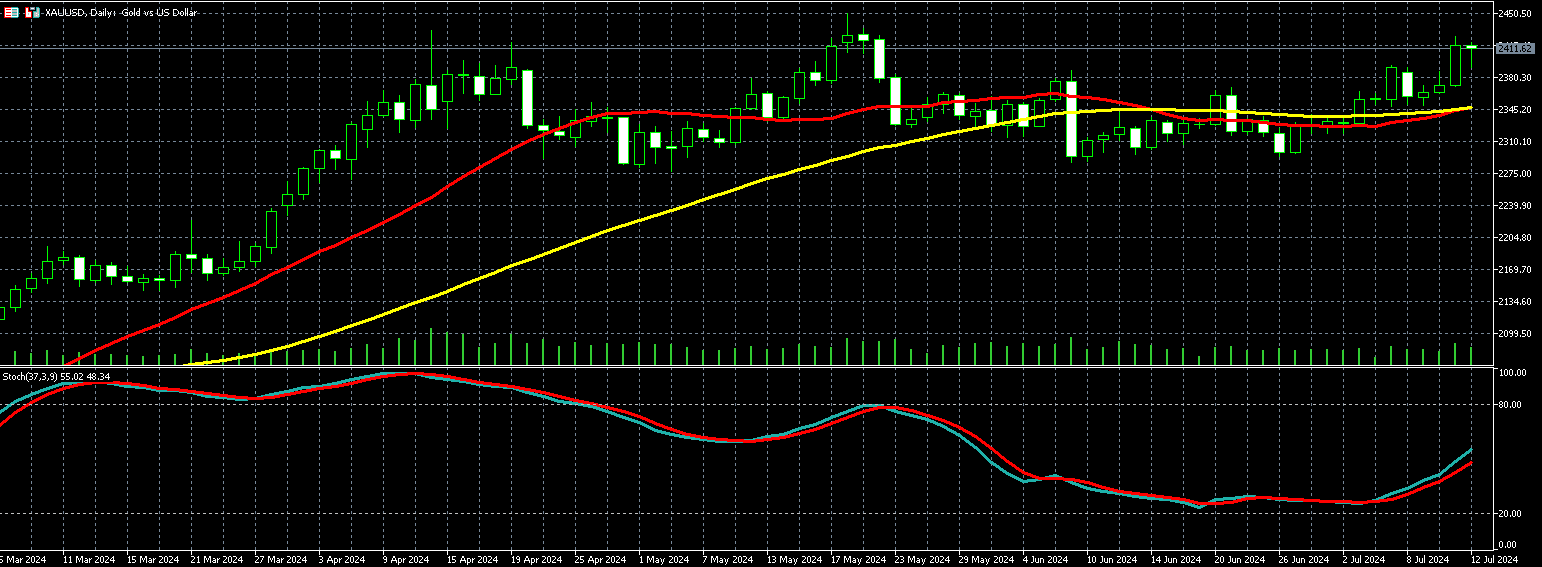Screen dimensions: 1542x567
Task: Click the 3 Apr 2024 date label
Action: coord(343,559)
